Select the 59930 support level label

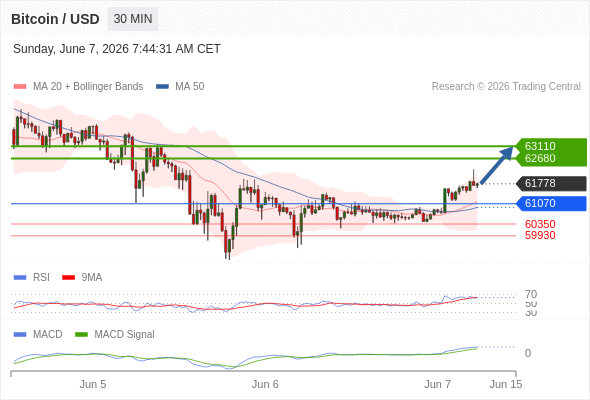point(540,236)
